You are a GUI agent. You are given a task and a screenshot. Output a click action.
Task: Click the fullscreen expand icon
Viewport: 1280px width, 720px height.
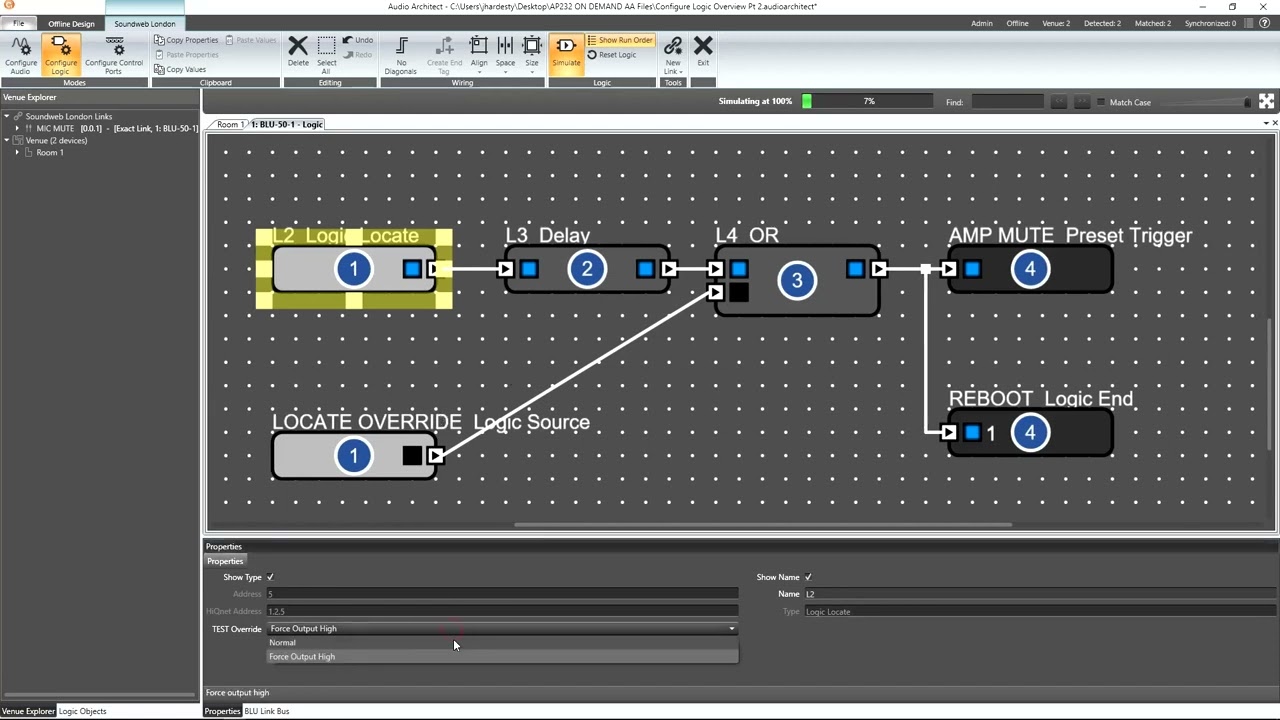coord(1266,102)
